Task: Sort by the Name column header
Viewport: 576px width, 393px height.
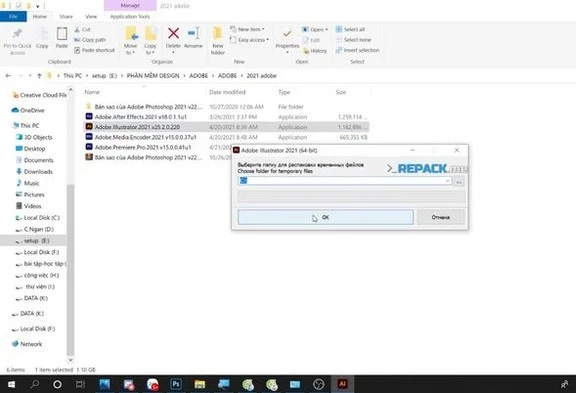Action: pyautogui.click(x=92, y=92)
